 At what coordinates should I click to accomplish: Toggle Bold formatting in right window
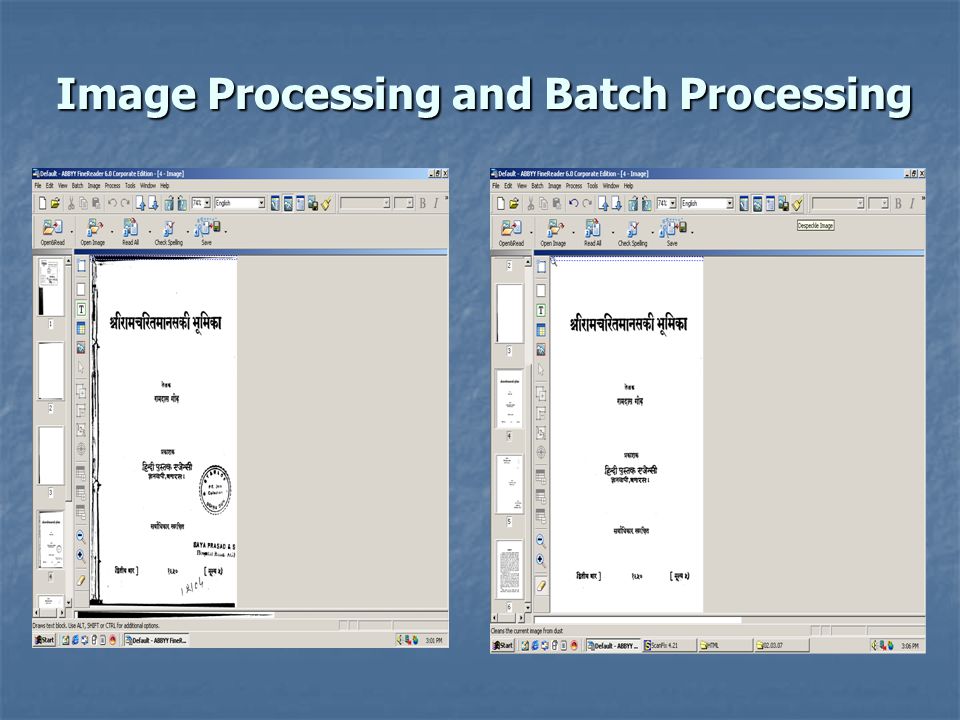[x=898, y=204]
